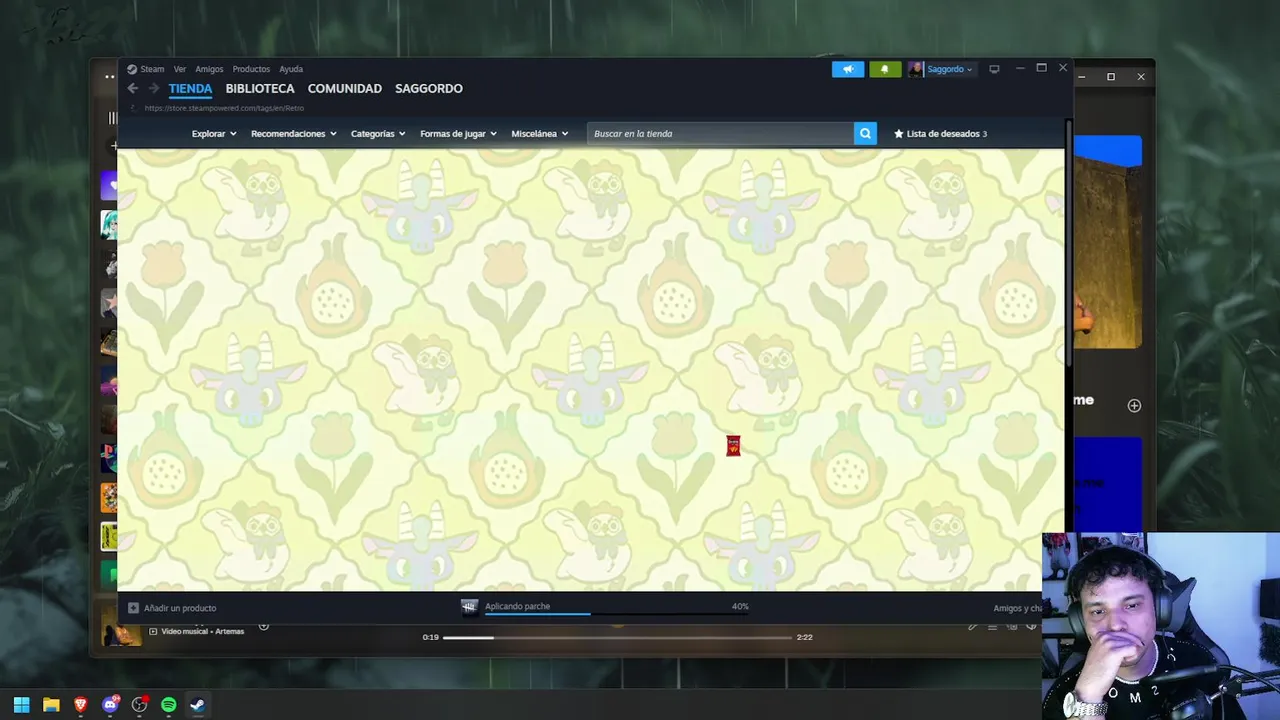Click the Steam taskbar icon
Viewport: 1280px width, 720px height.
198,705
